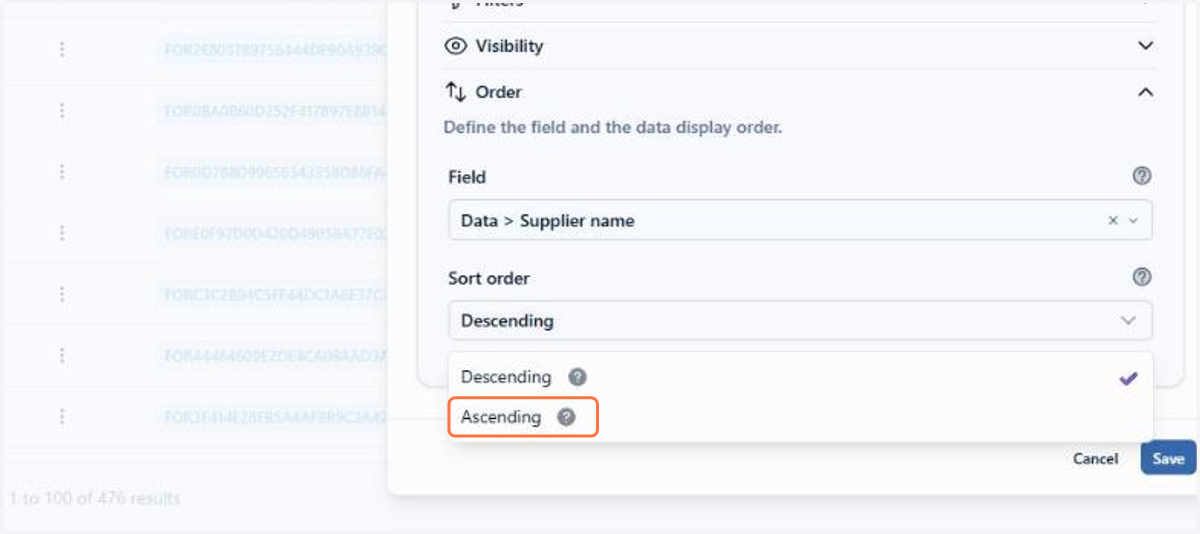Click the help icon next to Sort order
The image size is (1200, 534).
(x=1141, y=277)
